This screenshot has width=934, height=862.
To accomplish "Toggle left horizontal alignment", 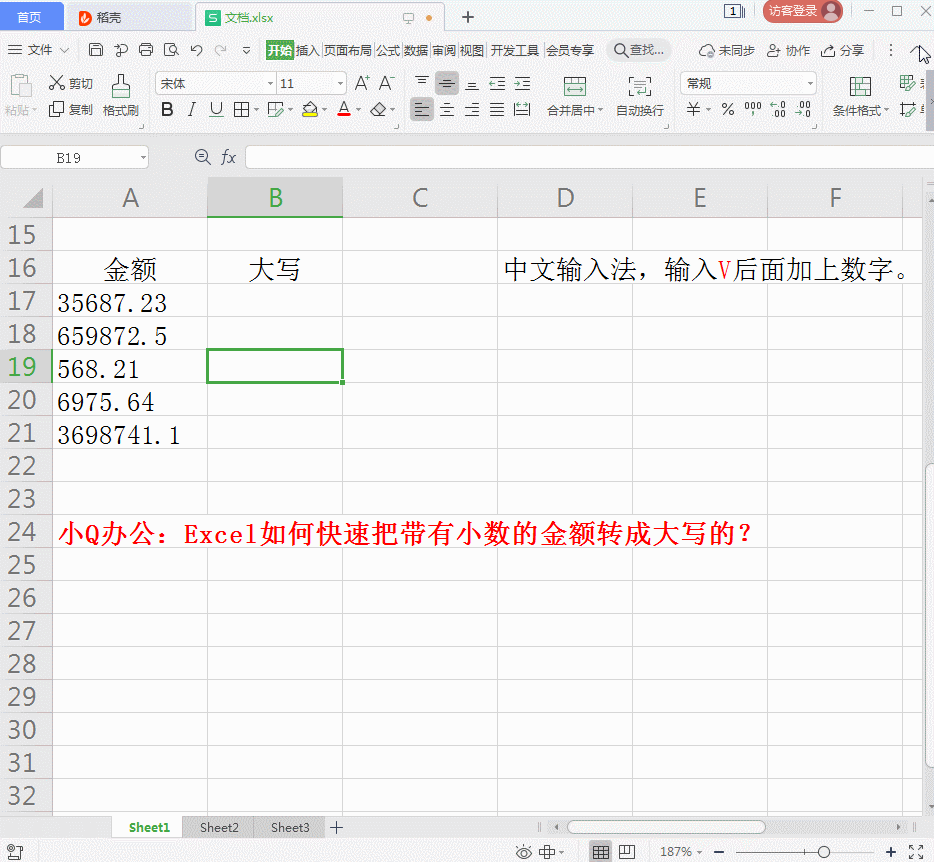I will tap(422, 110).
